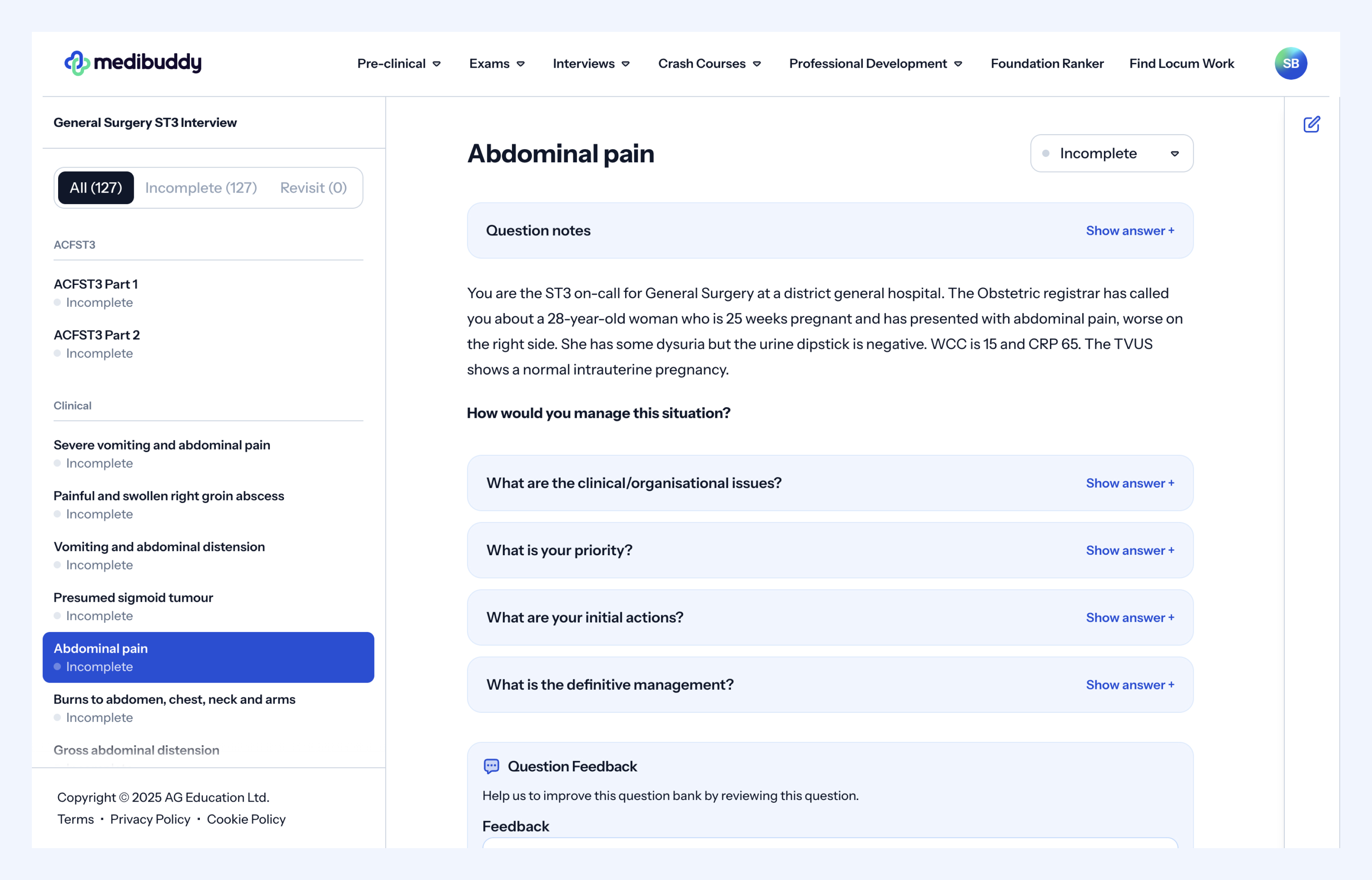
Task: Open the Foundation Ranker link
Action: 1047,63
